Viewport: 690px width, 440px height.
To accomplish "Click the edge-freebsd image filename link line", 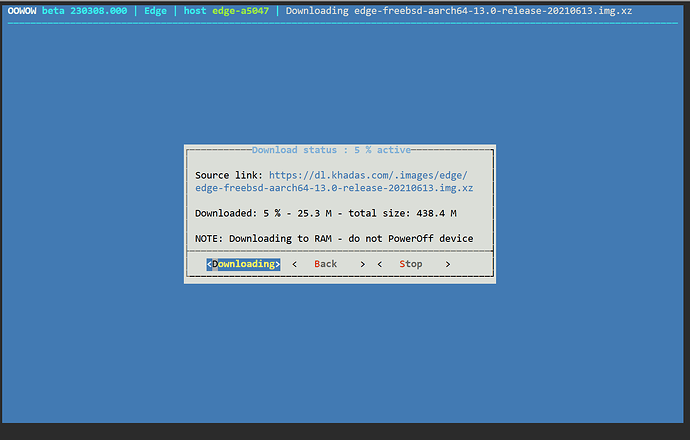I will tap(334, 188).
